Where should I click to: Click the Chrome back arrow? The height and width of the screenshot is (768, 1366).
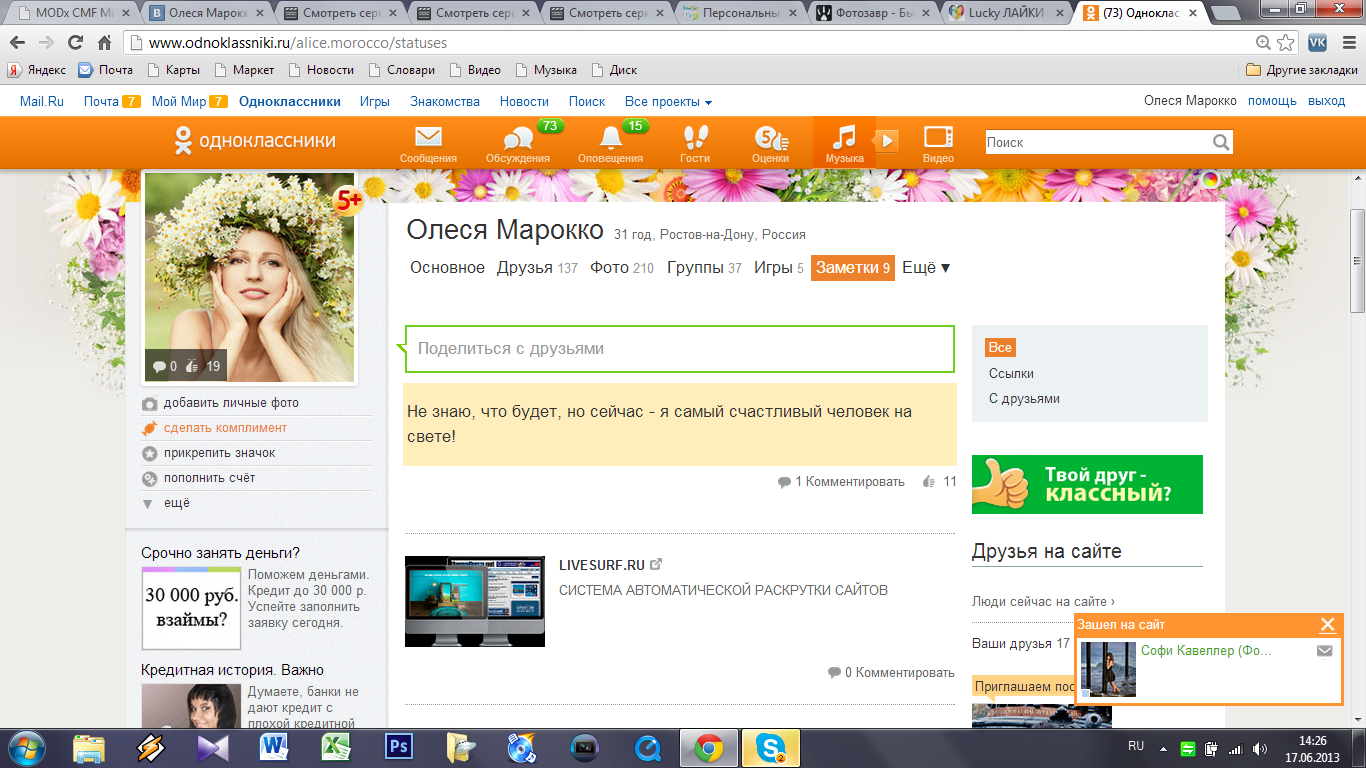(x=18, y=43)
